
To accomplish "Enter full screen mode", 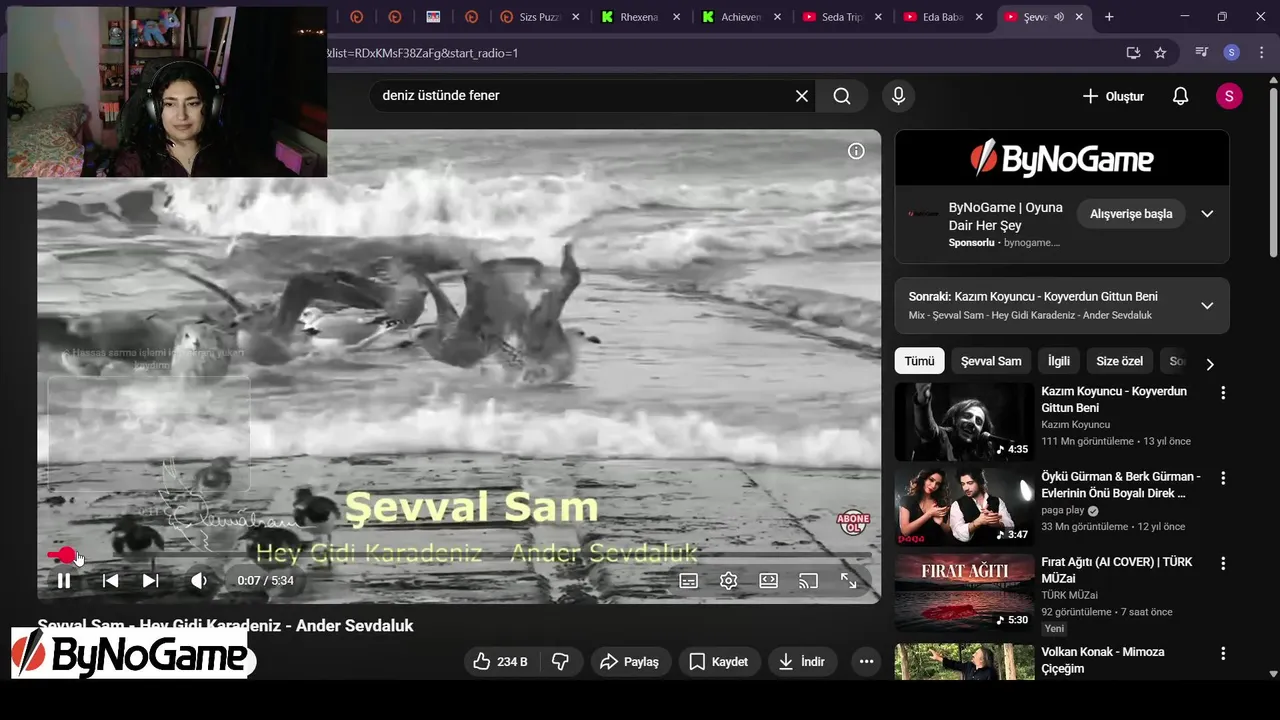I will point(848,581).
